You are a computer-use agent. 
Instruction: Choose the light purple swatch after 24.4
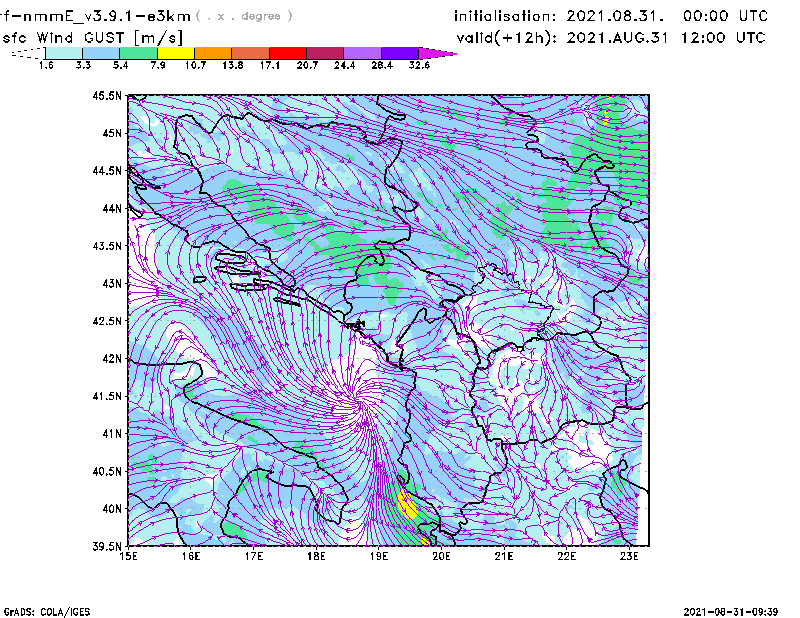pos(362,53)
